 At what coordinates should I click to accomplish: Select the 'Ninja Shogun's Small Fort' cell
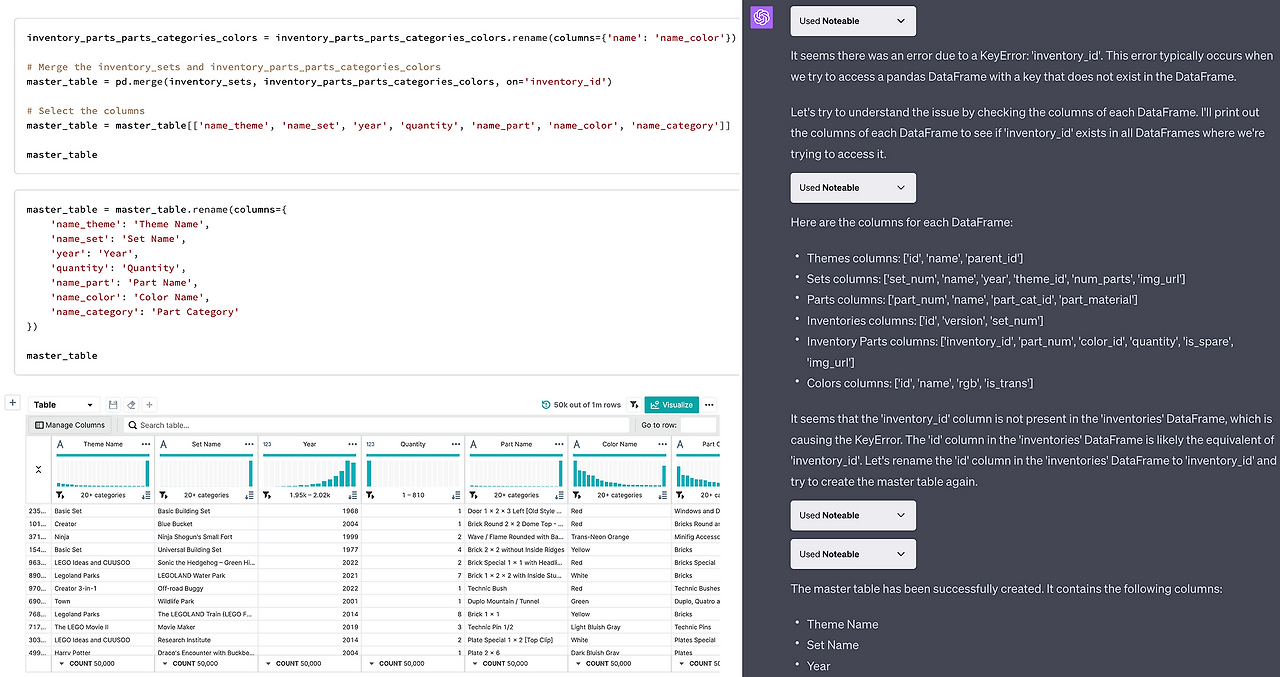coord(206,537)
